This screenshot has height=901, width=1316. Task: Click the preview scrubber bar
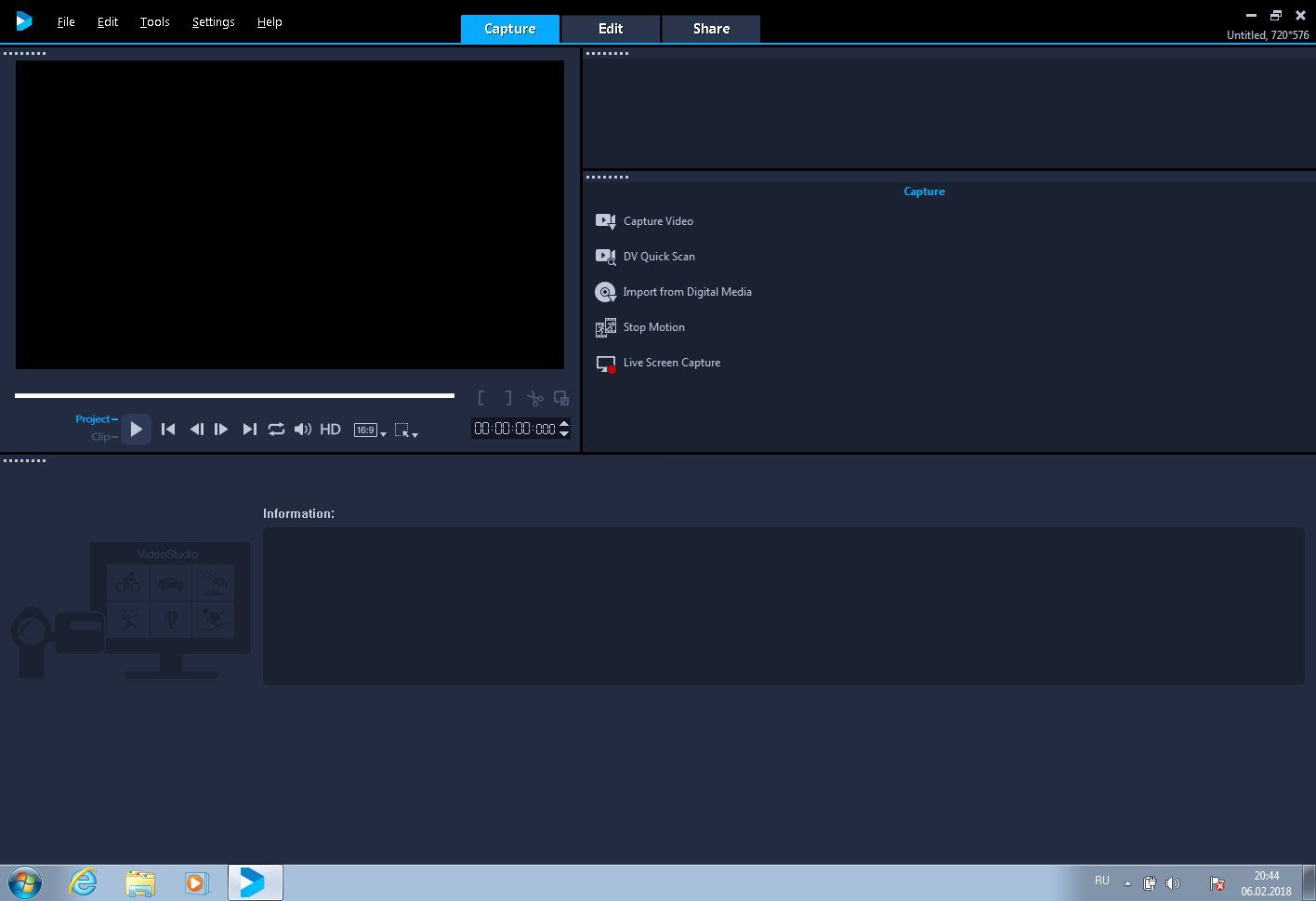click(234, 396)
